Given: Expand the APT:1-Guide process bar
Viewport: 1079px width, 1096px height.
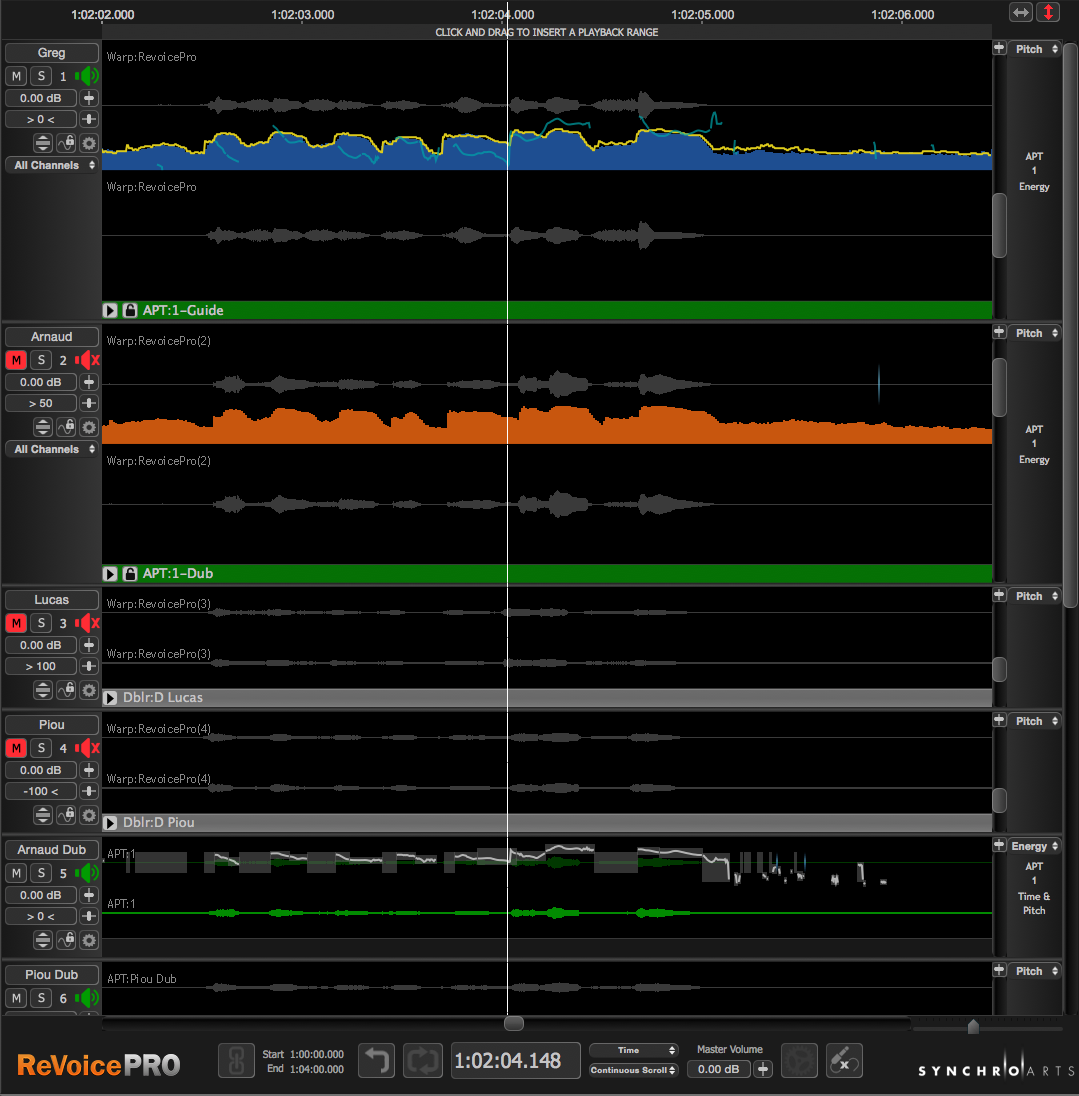Looking at the screenshot, I should click(x=110, y=310).
